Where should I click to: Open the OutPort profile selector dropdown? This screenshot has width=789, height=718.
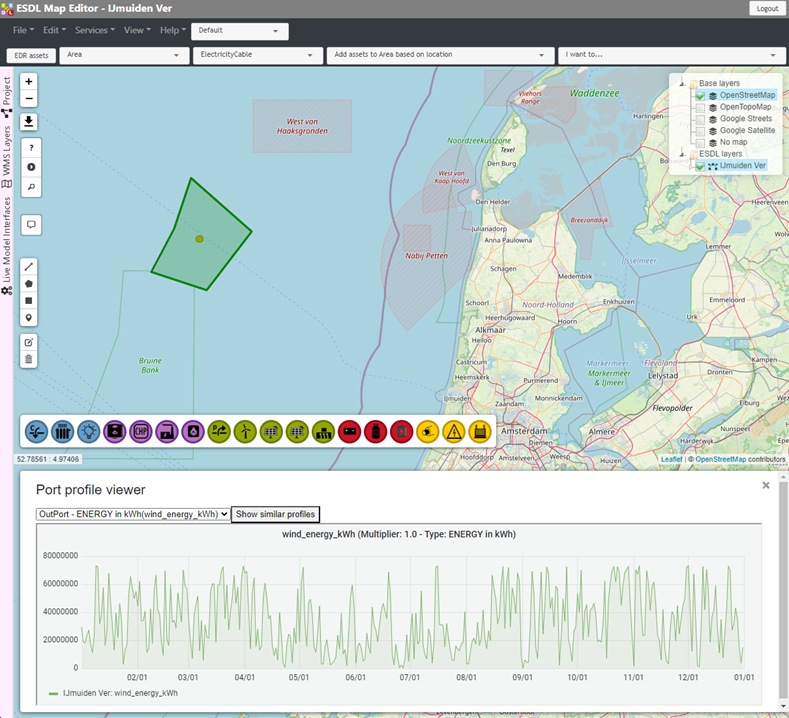point(132,514)
